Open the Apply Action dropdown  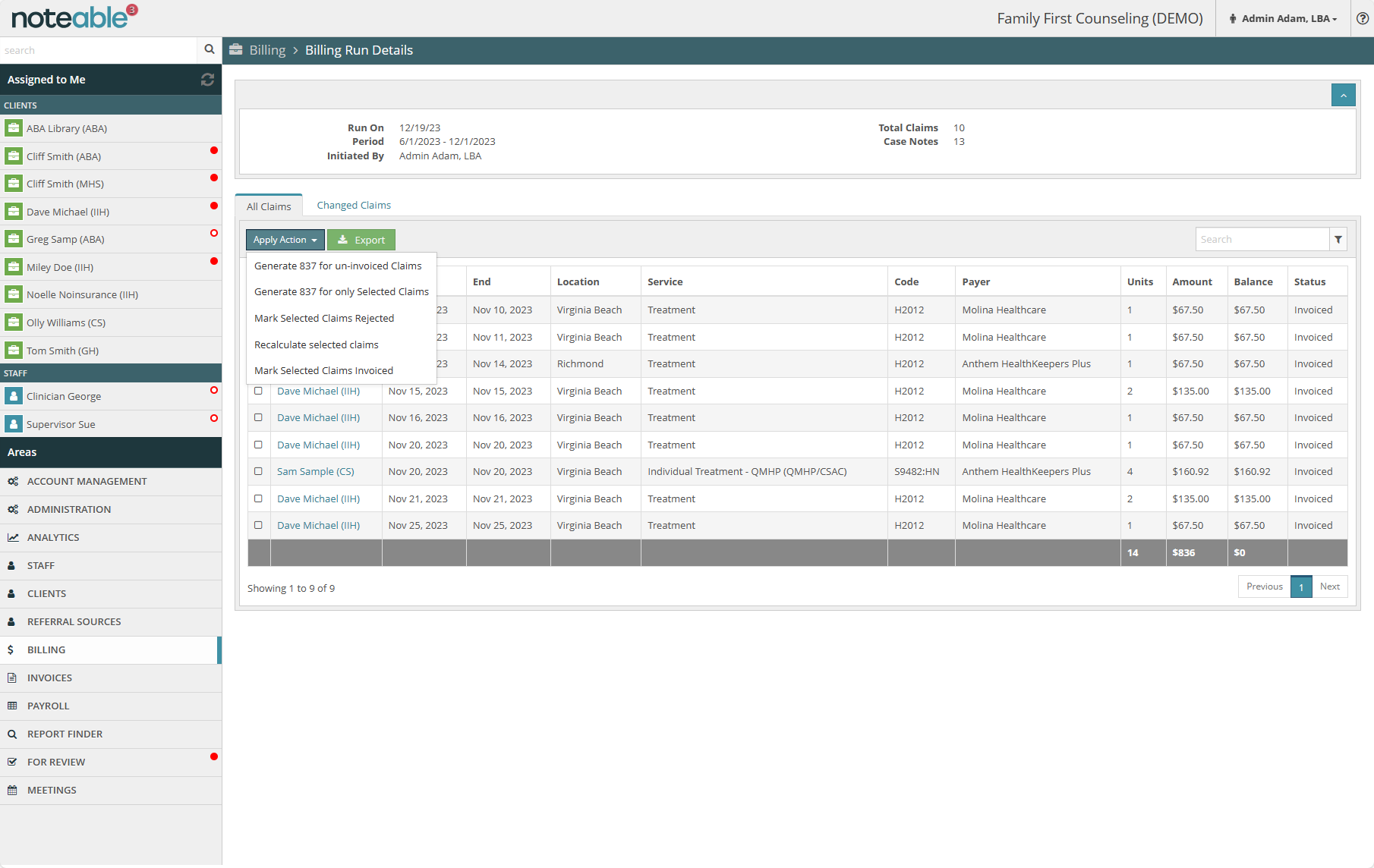[285, 240]
